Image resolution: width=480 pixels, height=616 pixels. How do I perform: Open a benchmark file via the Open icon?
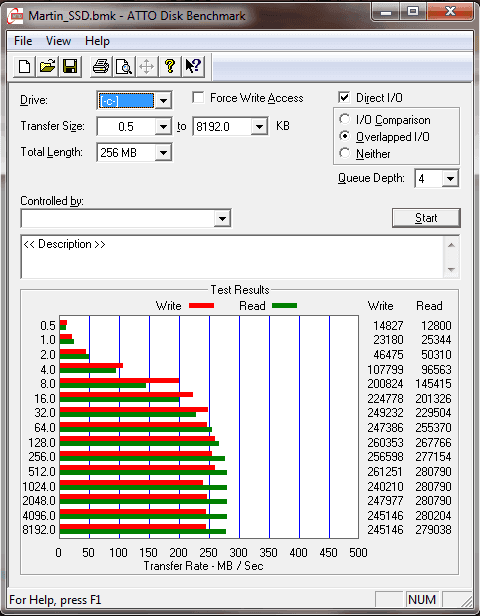[48, 66]
